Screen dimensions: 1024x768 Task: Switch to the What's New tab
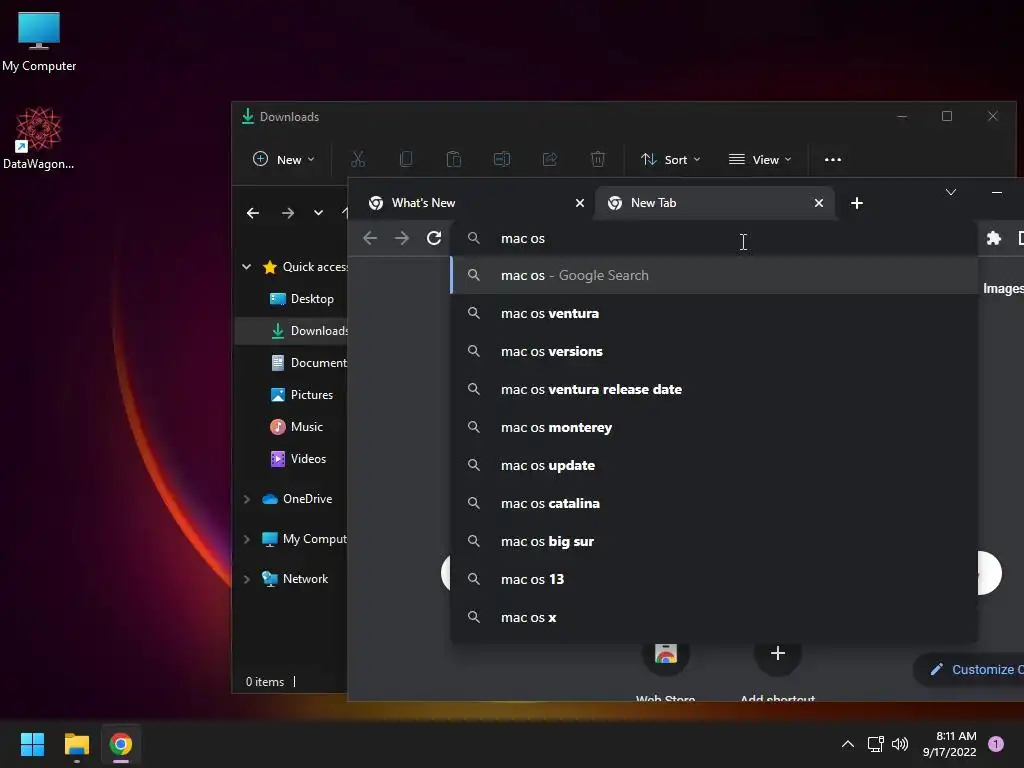[473, 203]
